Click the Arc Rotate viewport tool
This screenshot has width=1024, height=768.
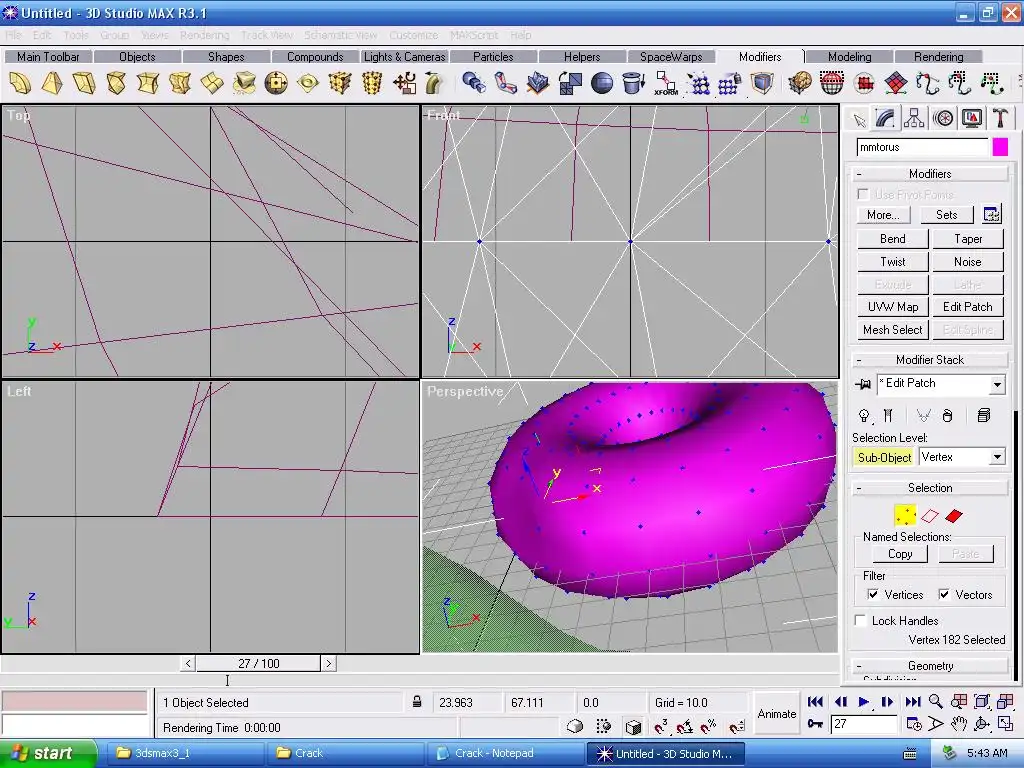click(982, 724)
